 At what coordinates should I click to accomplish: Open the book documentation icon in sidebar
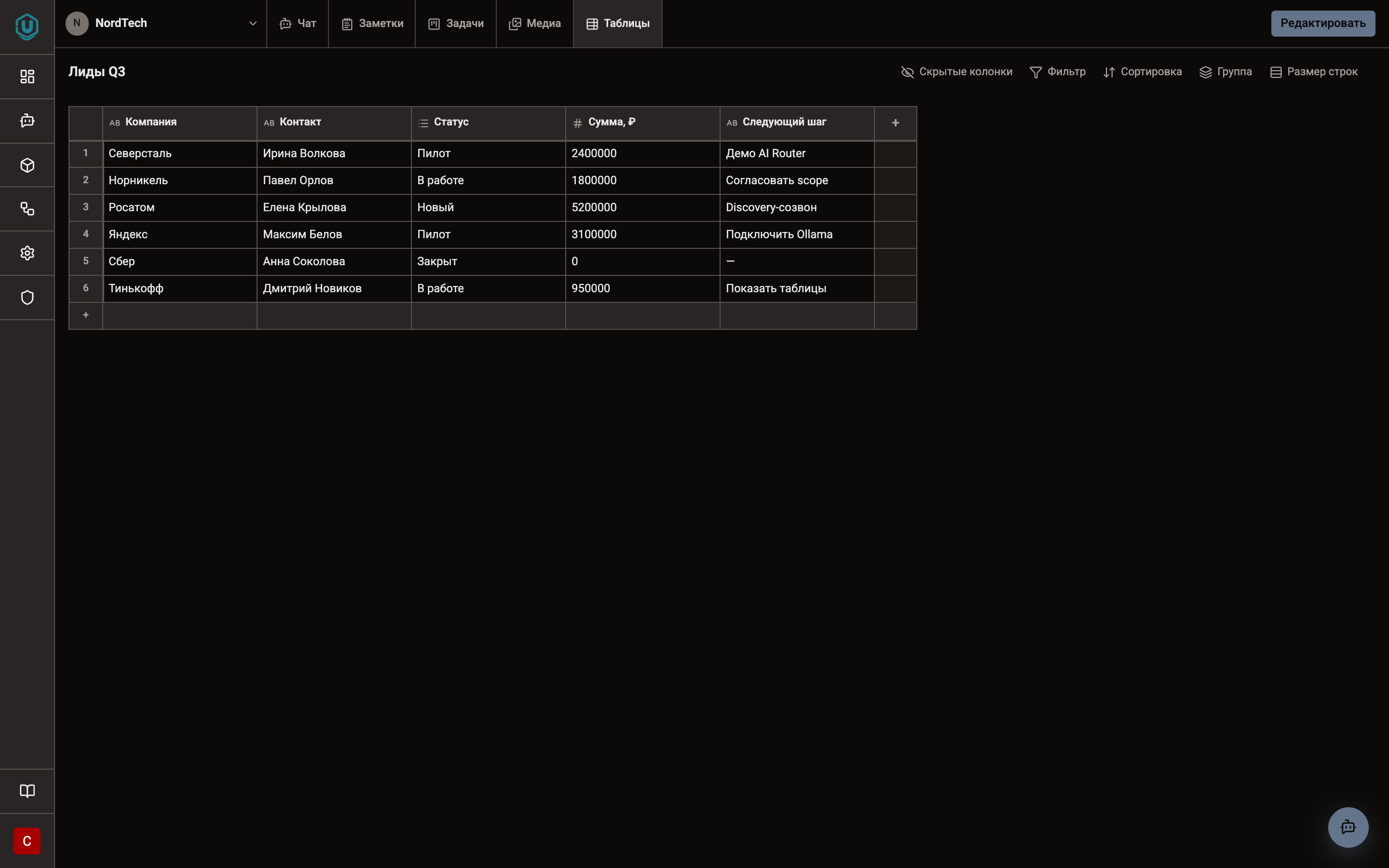[x=27, y=790]
